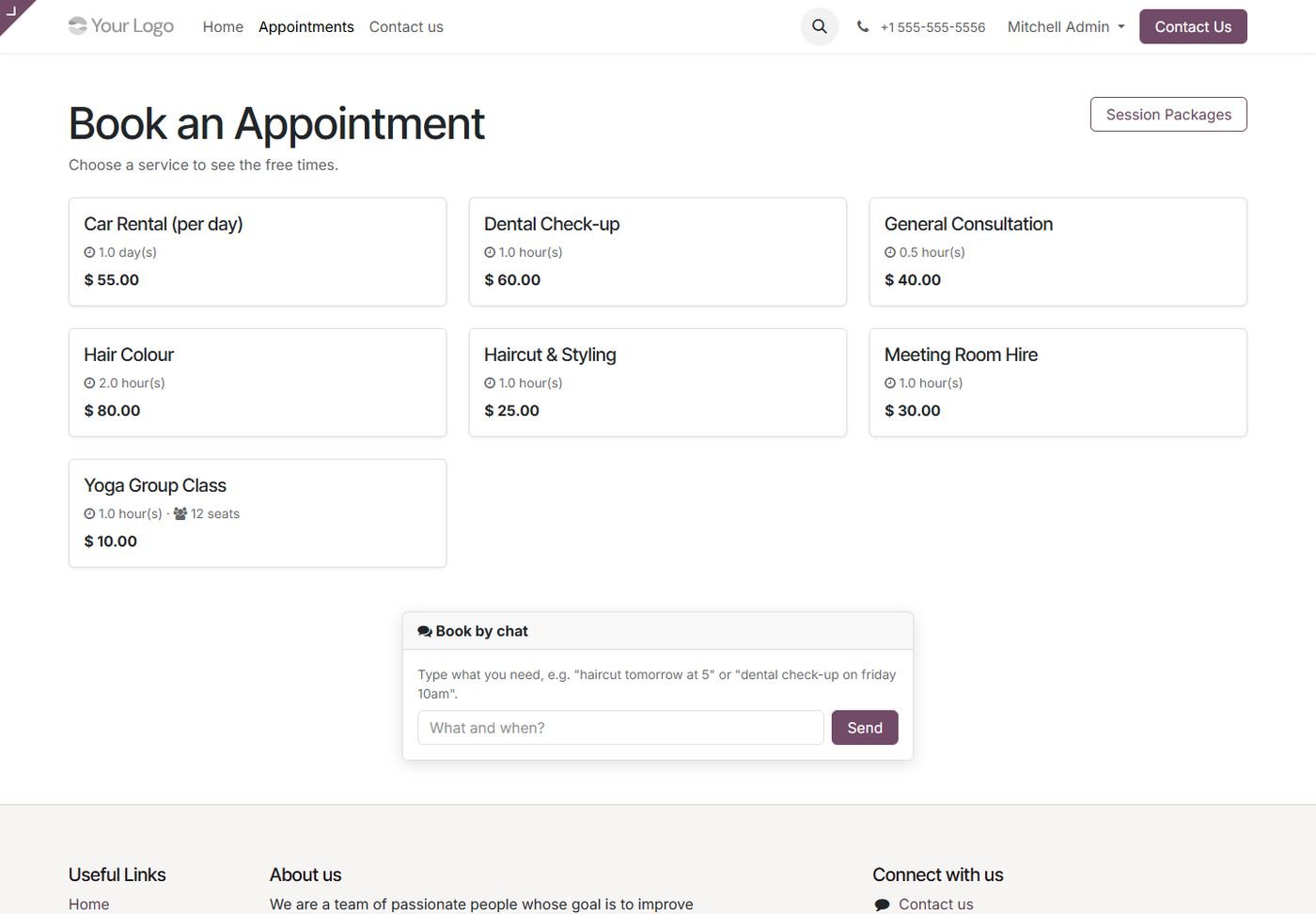Click the clock icon on Car Rental card
The height and width of the screenshot is (914, 1316).
[89, 252]
